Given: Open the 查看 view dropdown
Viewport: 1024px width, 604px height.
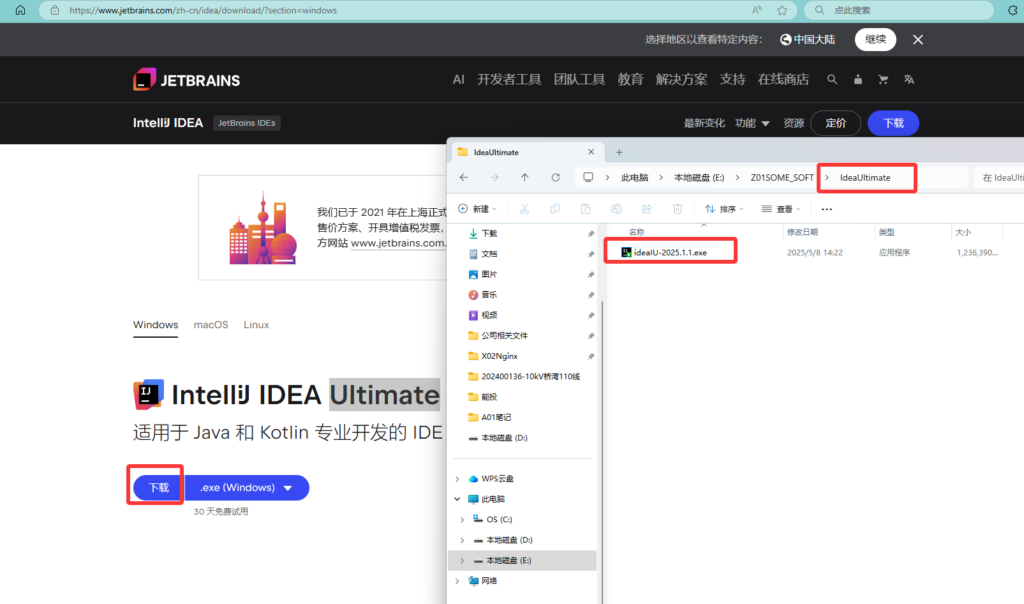Looking at the screenshot, I should [781, 209].
